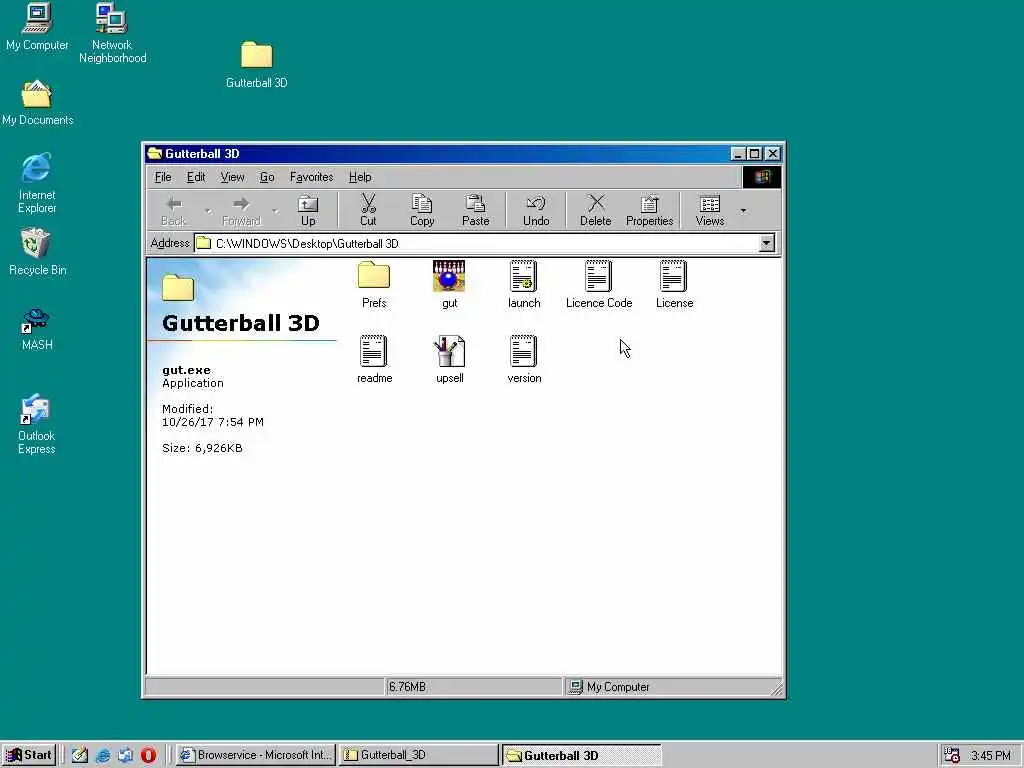The height and width of the screenshot is (768, 1024).
Task: Launch Opera from the quick launch bar
Action: [x=148, y=755]
